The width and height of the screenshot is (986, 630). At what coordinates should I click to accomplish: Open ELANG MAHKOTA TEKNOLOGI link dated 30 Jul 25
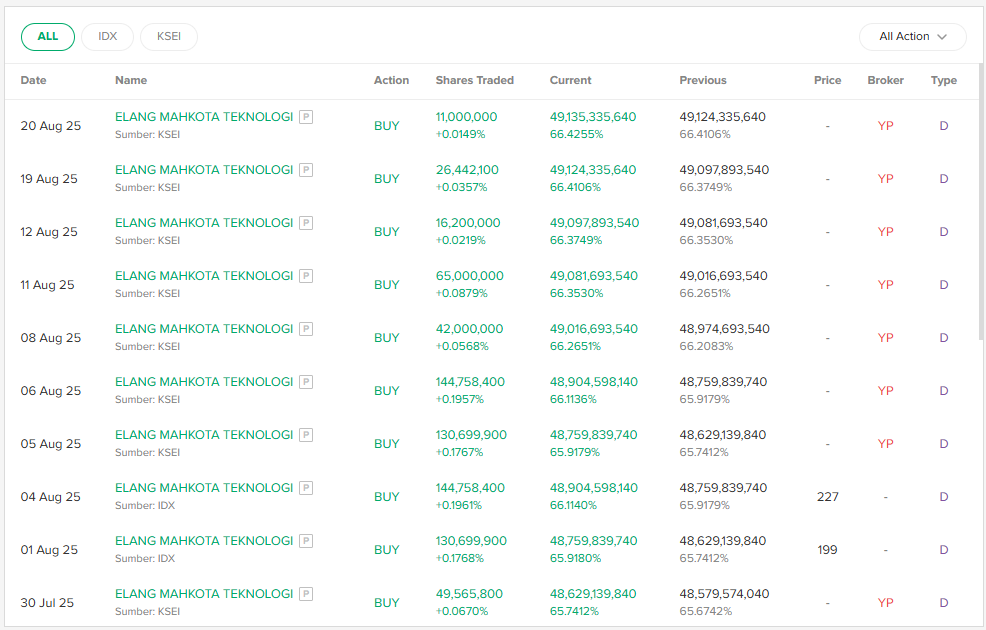point(204,594)
